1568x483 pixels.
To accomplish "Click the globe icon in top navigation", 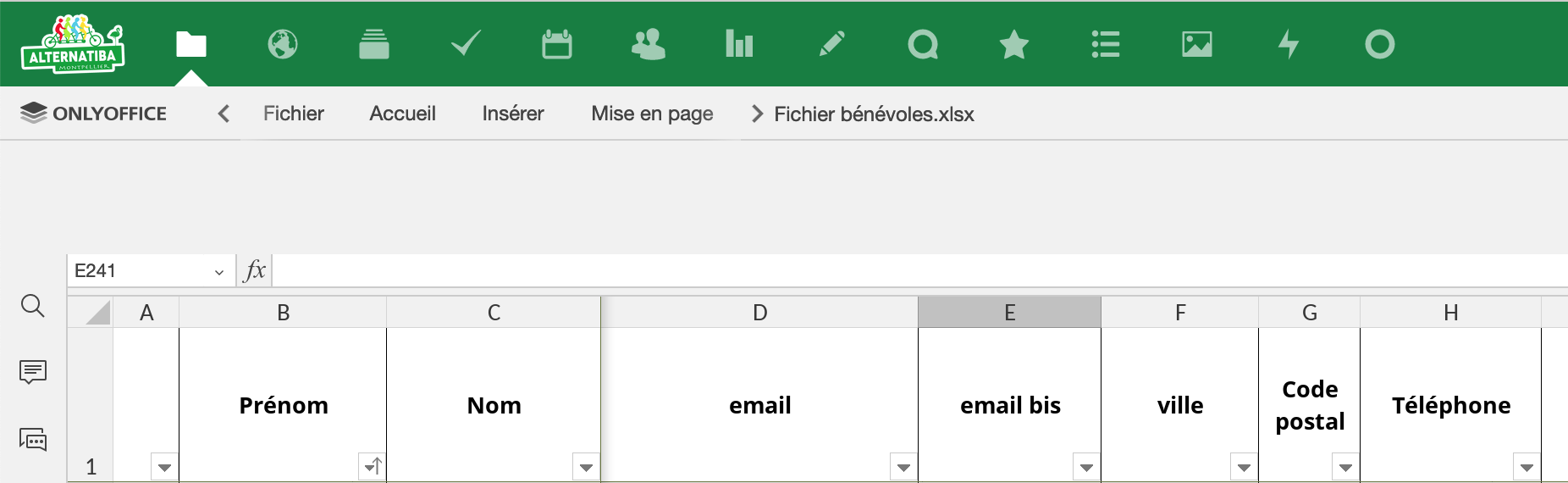I will click(283, 44).
